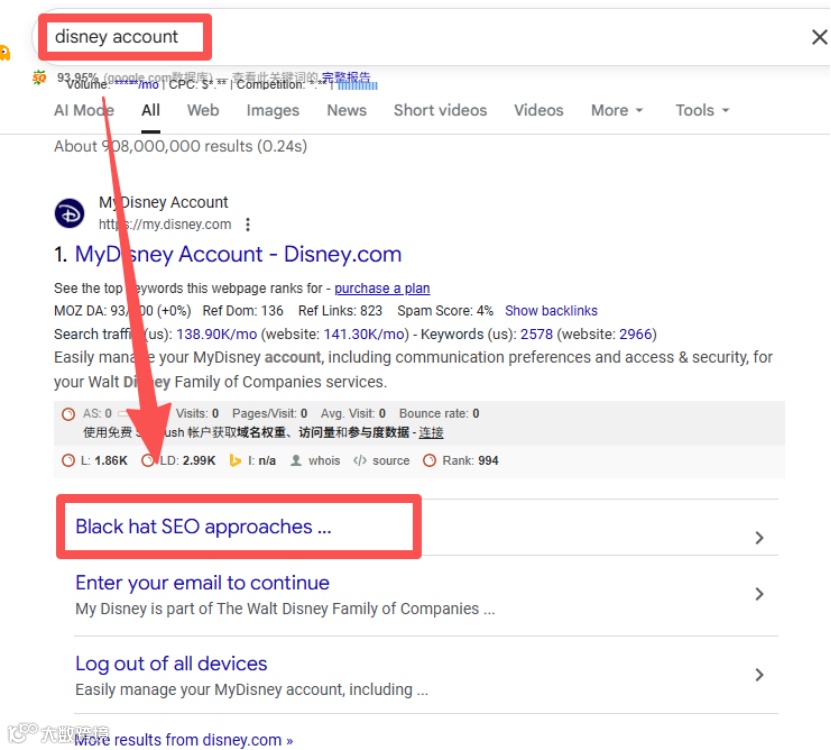The width and height of the screenshot is (831, 750).
Task: Click the 'LD: 2.99K' value
Action: click(188, 461)
